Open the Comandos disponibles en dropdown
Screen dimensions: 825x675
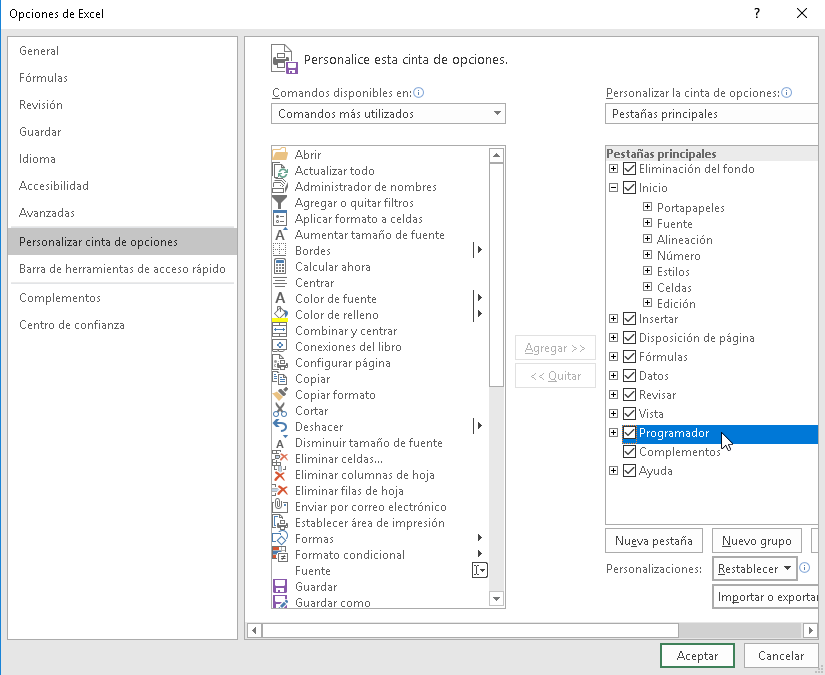click(388, 114)
